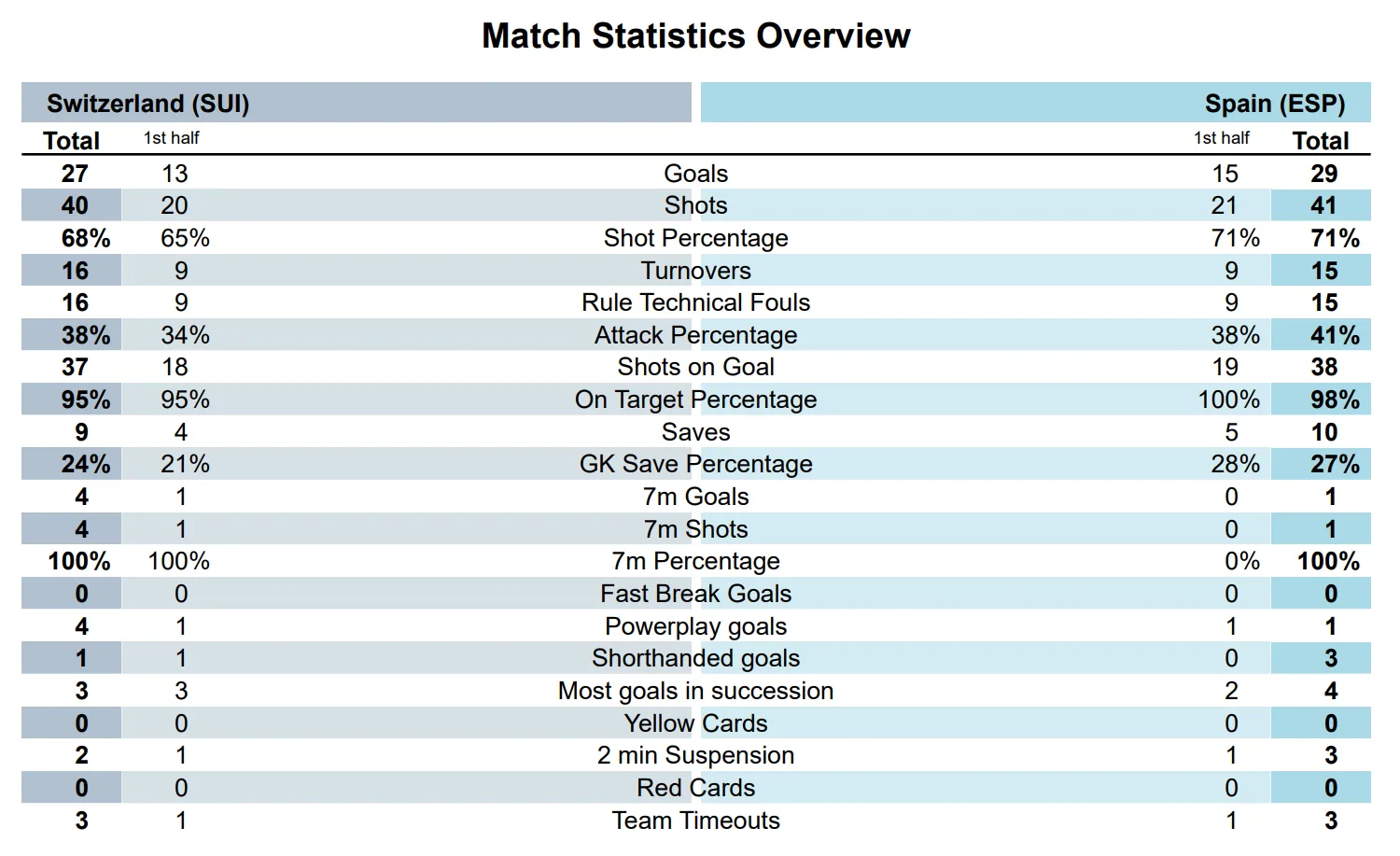Click Switzerland's Attack Percentage total 38%
This screenshot has width=1400, height=856.
[85, 335]
